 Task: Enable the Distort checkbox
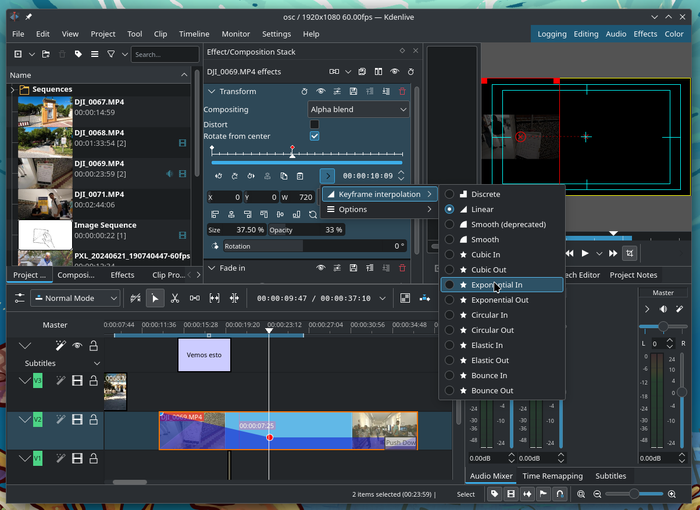pyautogui.click(x=314, y=124)
